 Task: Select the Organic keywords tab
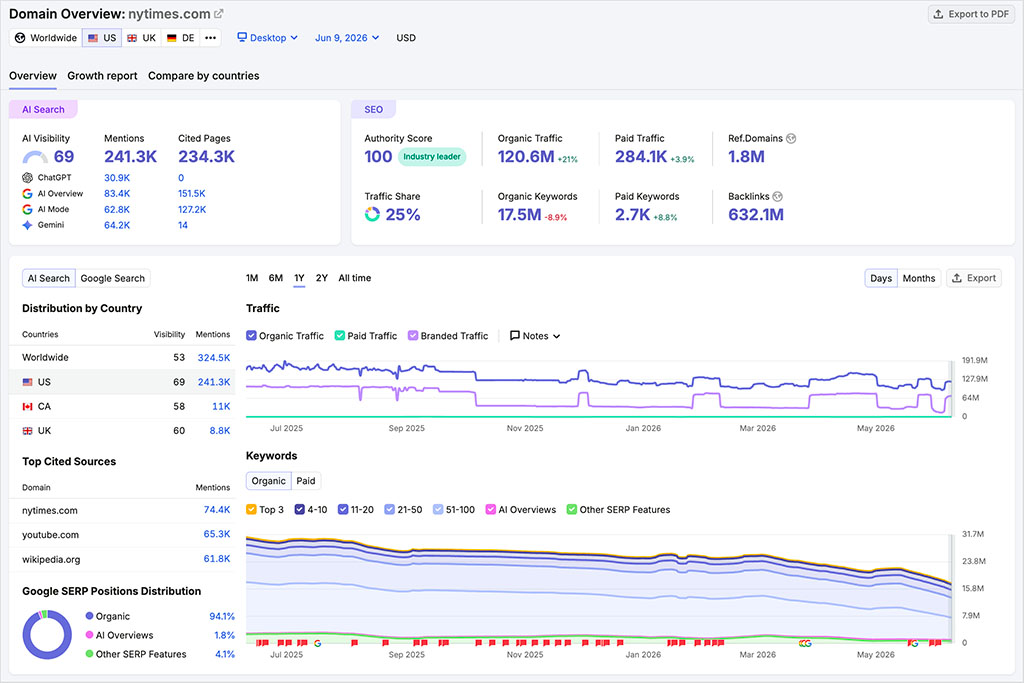tap(268, 481)
